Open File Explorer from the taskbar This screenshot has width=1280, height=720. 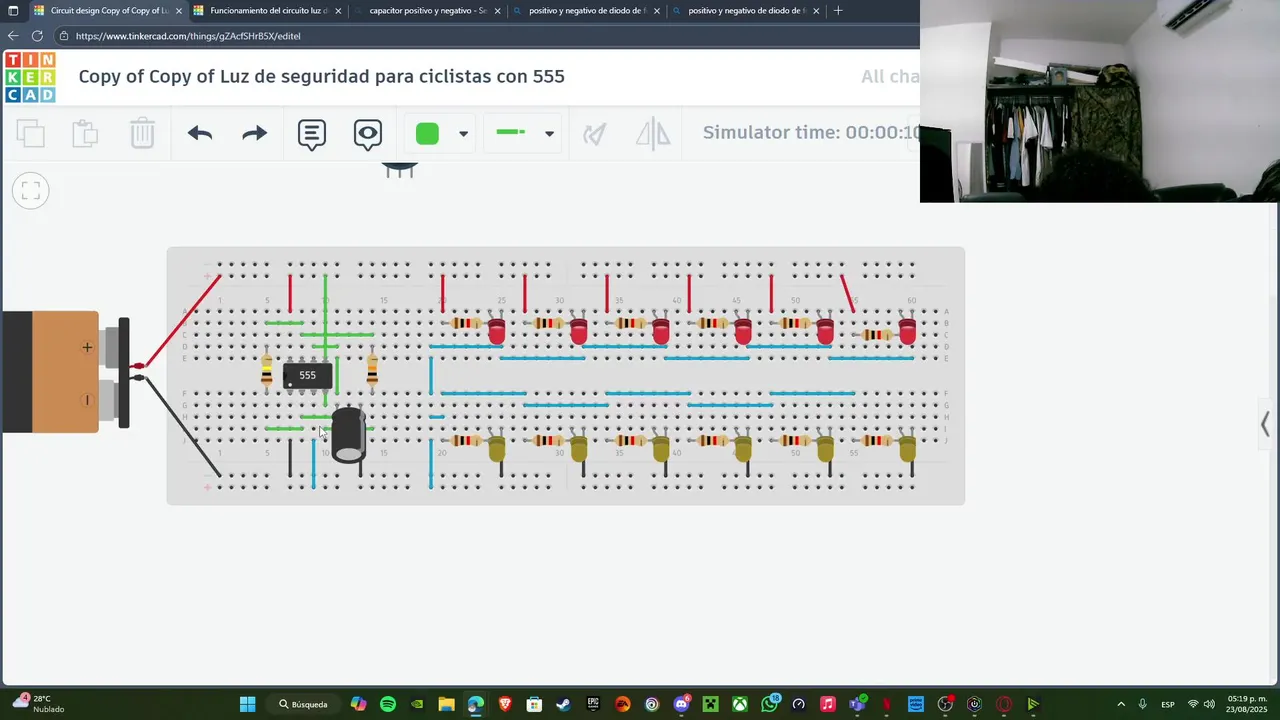click(446, 704)
